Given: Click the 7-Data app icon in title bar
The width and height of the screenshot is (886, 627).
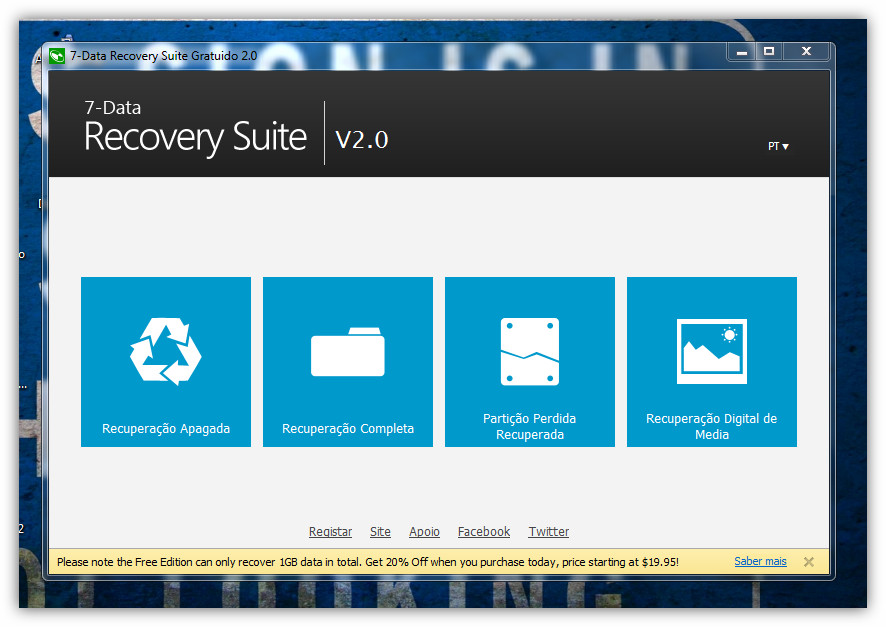Looking at the screenshot, I should point(57,56).
